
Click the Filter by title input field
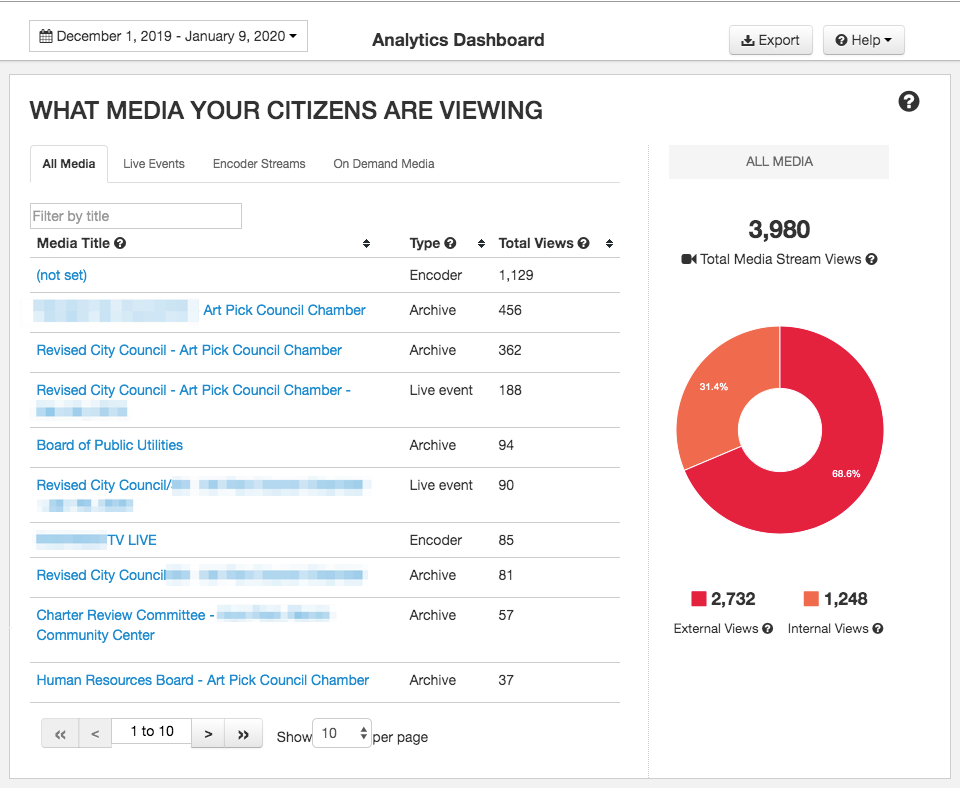tap(135, 215)
